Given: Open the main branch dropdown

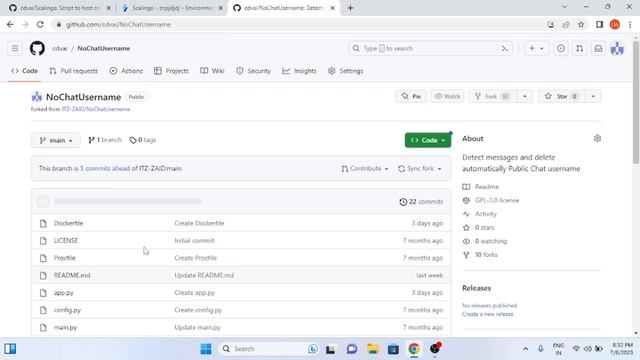Looking at the screenshot, I should click(56, 140).
